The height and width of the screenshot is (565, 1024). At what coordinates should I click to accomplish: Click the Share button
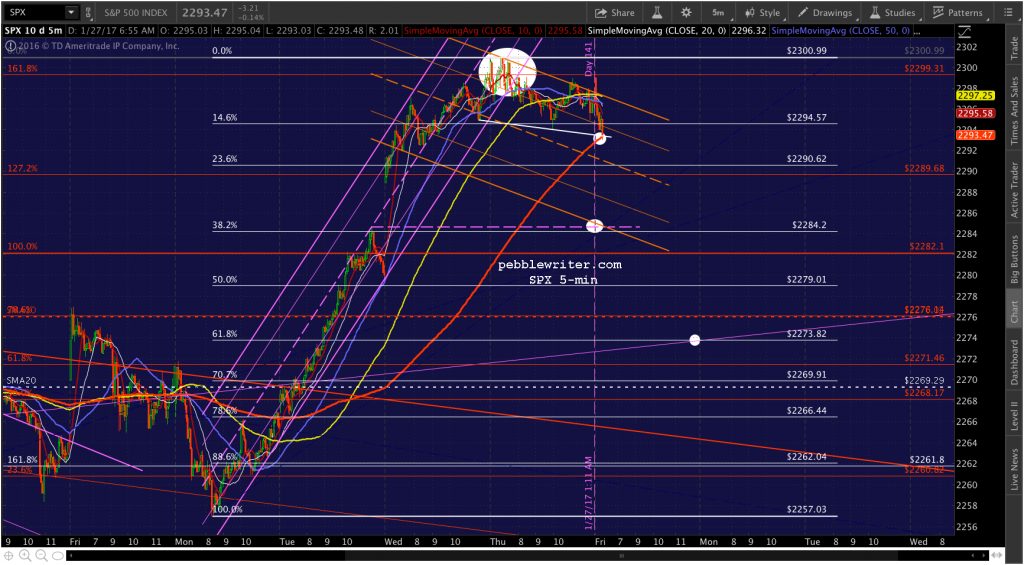tap(615, 12)
